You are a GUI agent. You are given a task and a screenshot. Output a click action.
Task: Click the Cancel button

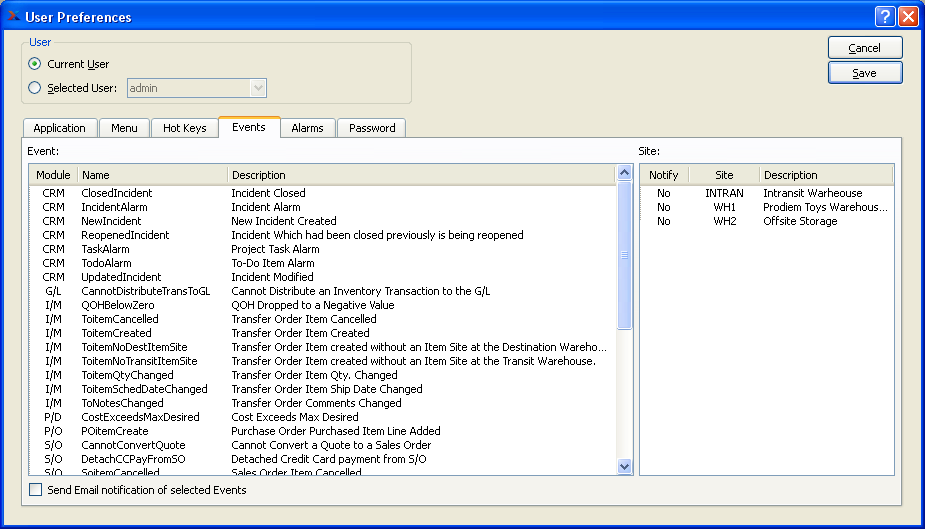[x=864, y=48]
